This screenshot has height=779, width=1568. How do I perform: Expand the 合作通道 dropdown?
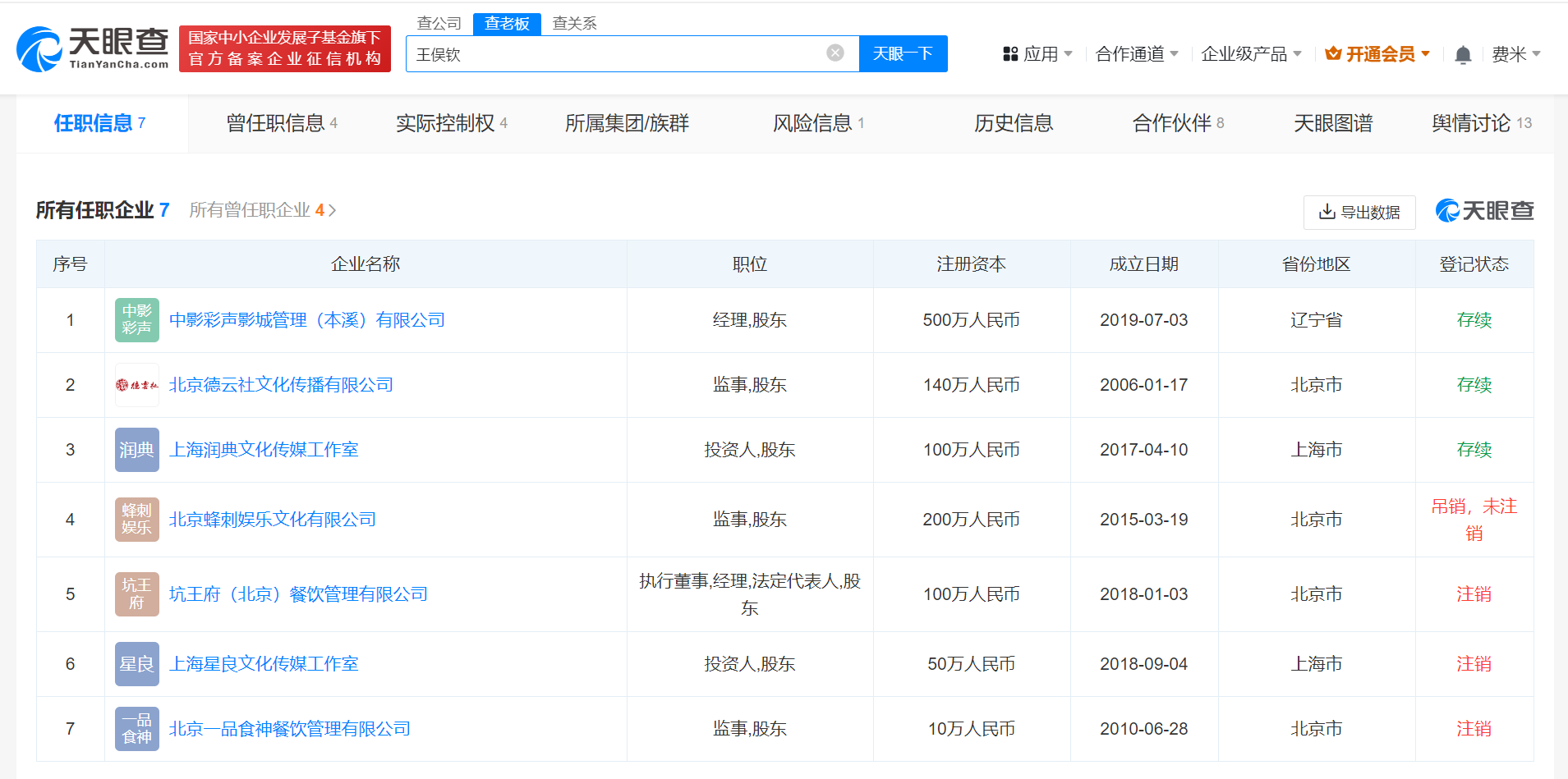(1137, 54)
